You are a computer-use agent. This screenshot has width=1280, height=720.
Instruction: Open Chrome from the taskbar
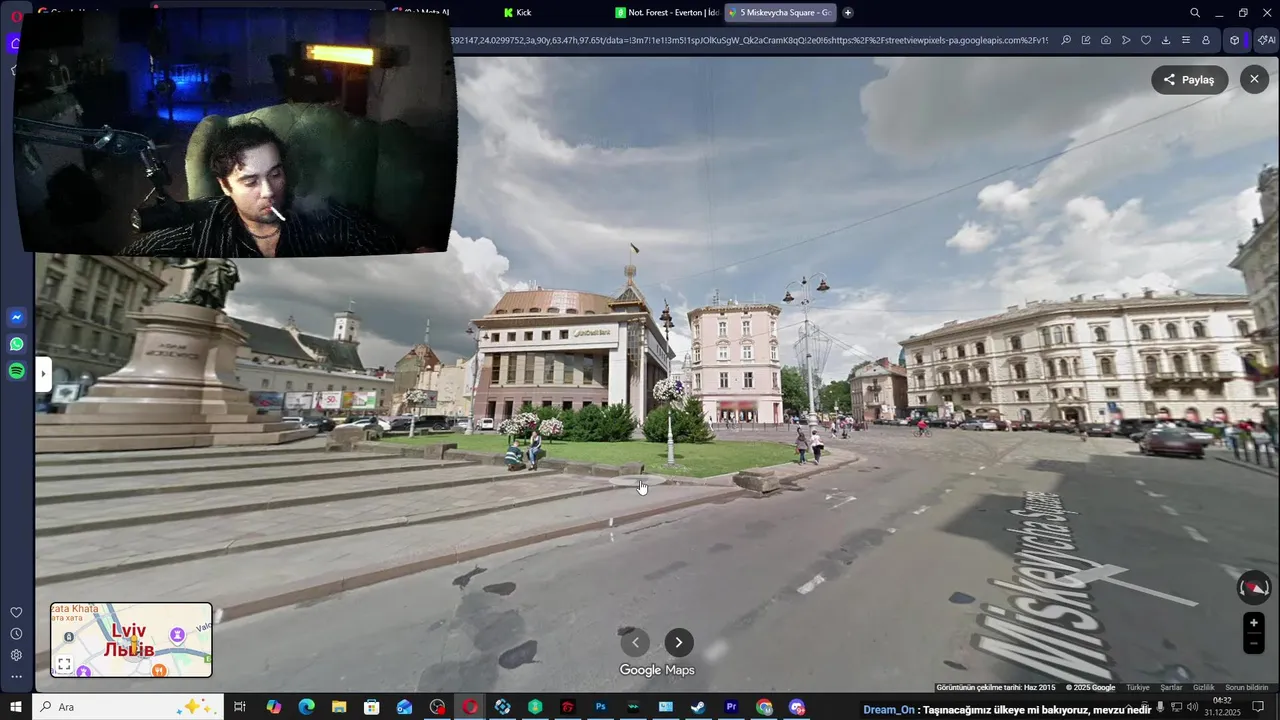coord(764,707)
